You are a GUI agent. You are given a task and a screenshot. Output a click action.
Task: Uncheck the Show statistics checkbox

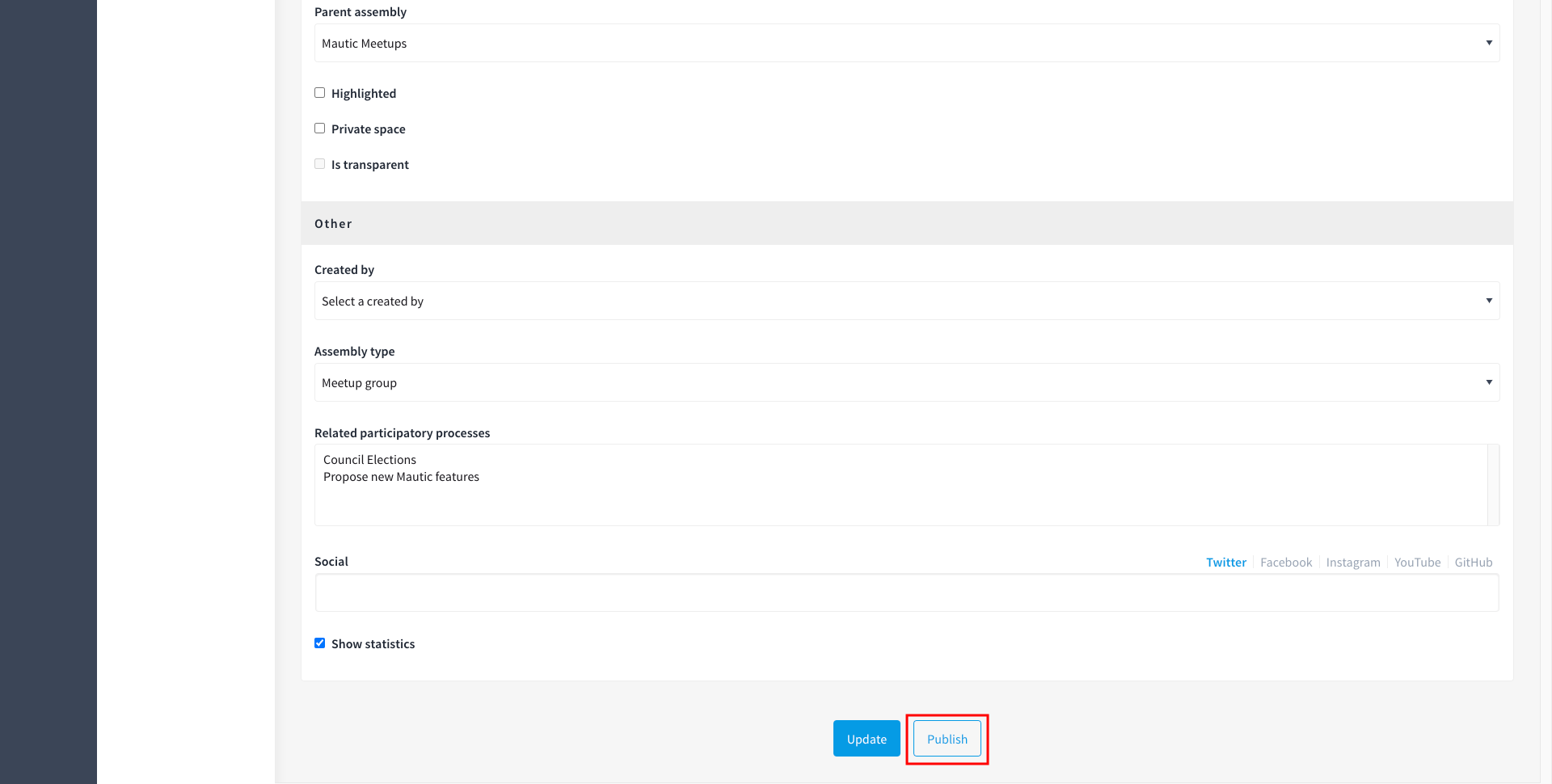click(320, 643)
